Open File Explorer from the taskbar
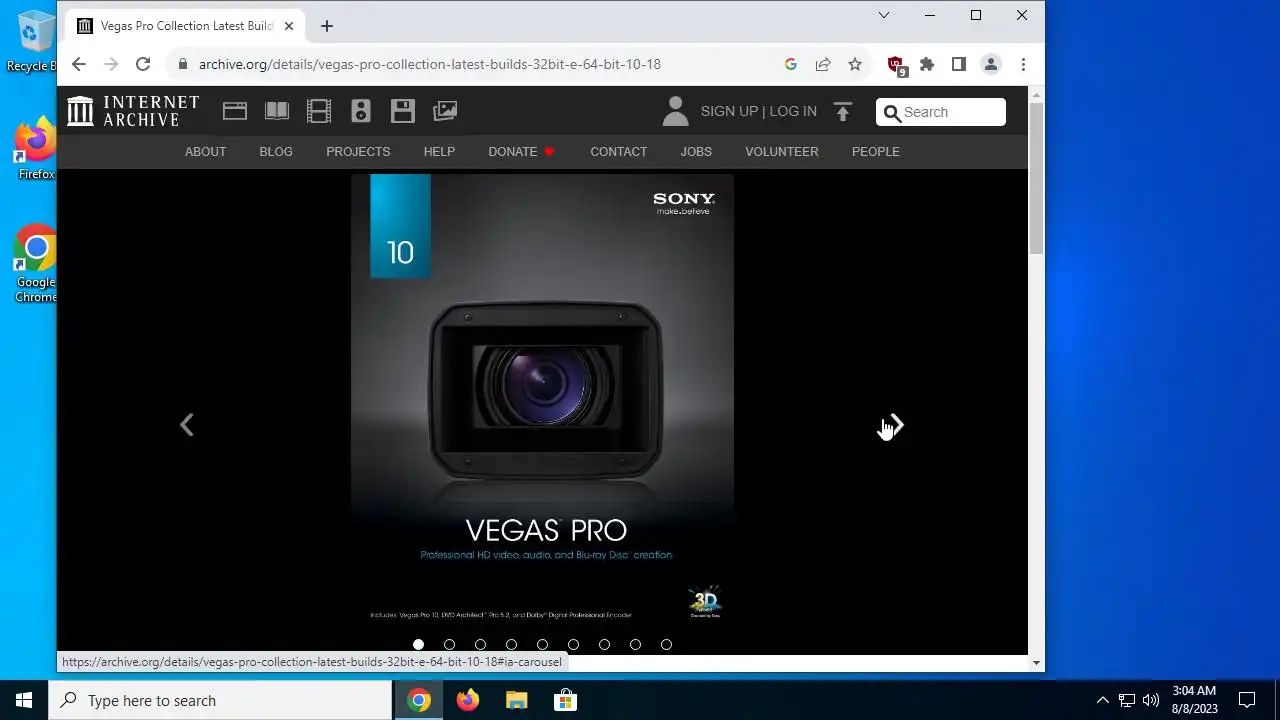 point(516,700)
